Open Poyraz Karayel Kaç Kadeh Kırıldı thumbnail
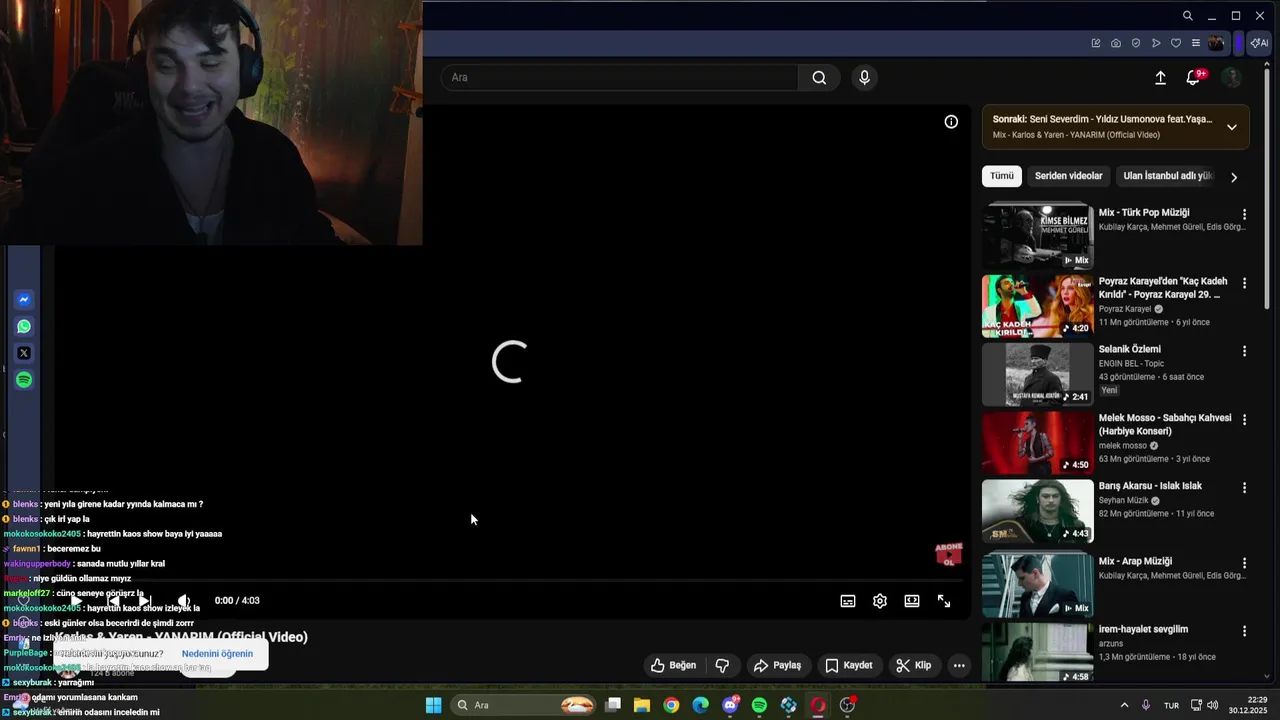 tap(1038, 306)
